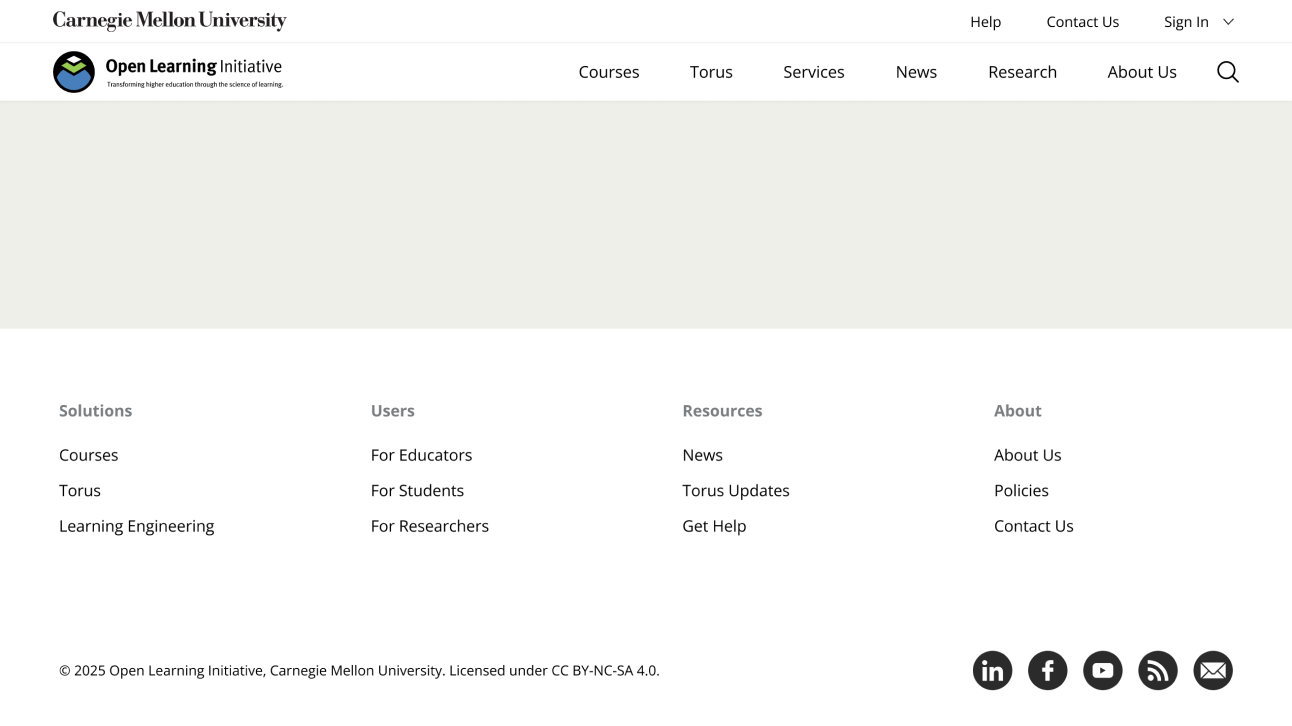The width and height of the screenshot is (1292, 726).
Task: Click the Carnegie Mellon University wordmark
Action: (x=170, y=21)
